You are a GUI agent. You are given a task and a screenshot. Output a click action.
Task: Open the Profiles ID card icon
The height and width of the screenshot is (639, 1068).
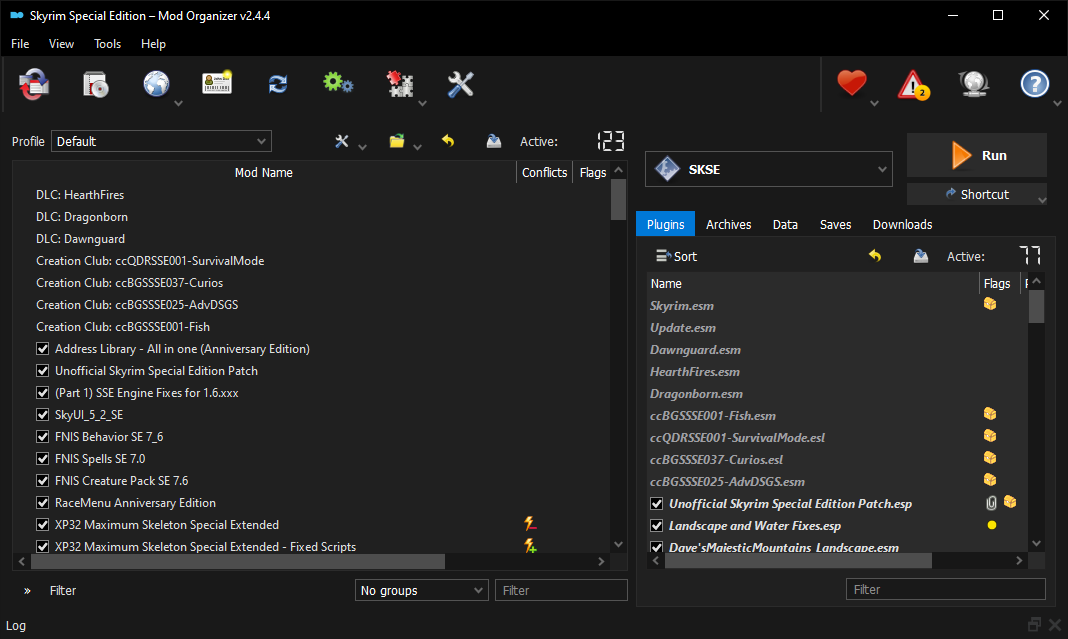(217, 83)
